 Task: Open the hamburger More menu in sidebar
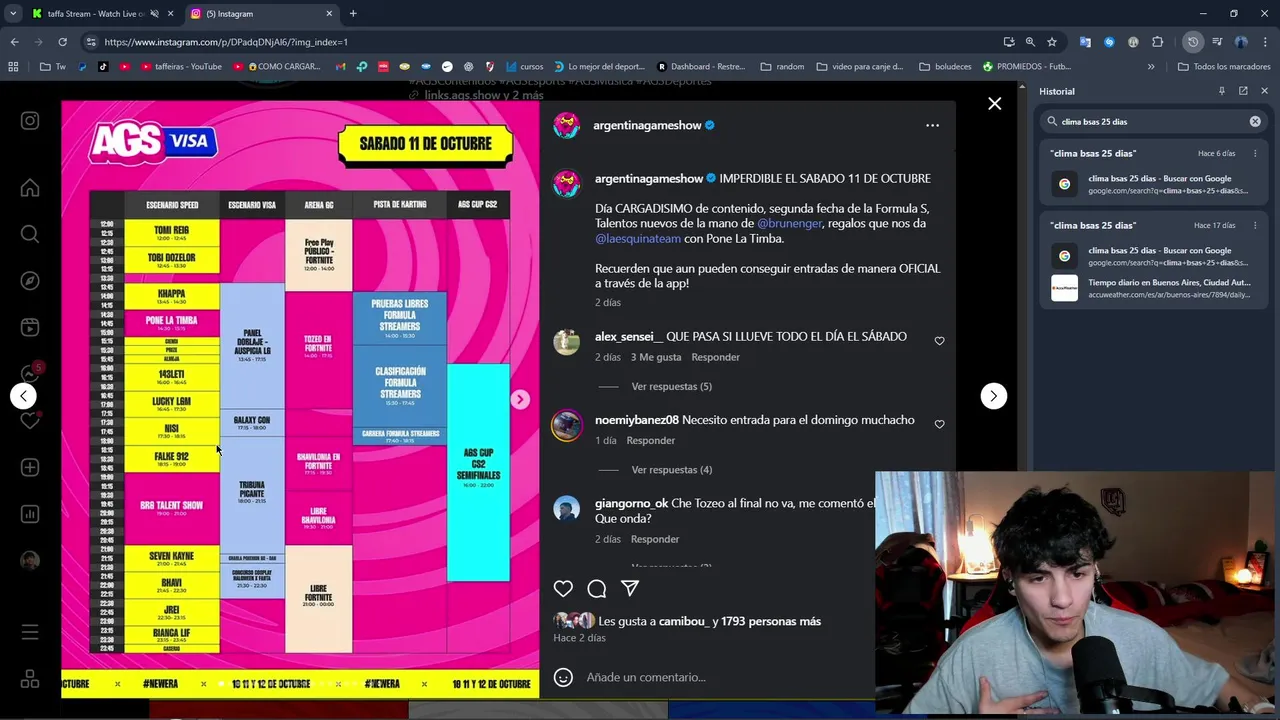[x=30, y=632]
